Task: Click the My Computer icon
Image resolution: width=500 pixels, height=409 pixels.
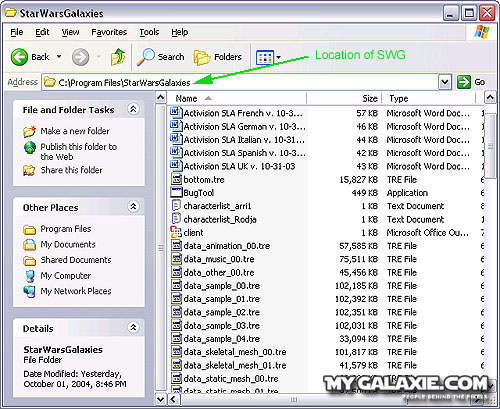Action: (x=30, y=276)
